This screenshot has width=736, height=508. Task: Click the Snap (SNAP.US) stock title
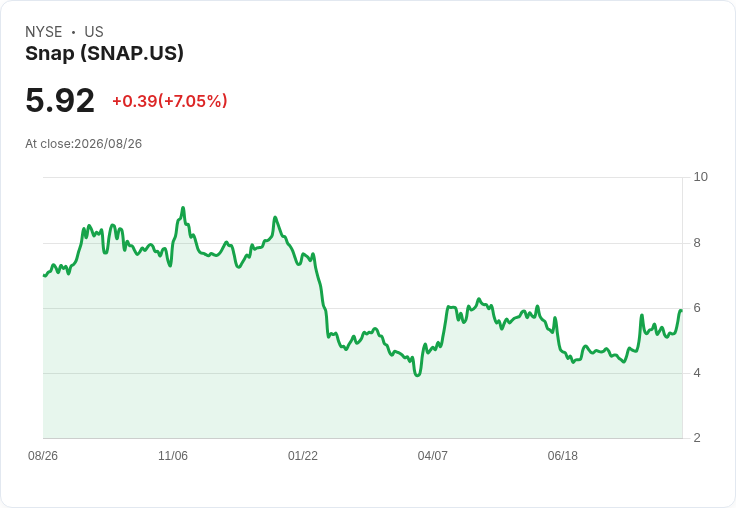(x=104, y=53)
